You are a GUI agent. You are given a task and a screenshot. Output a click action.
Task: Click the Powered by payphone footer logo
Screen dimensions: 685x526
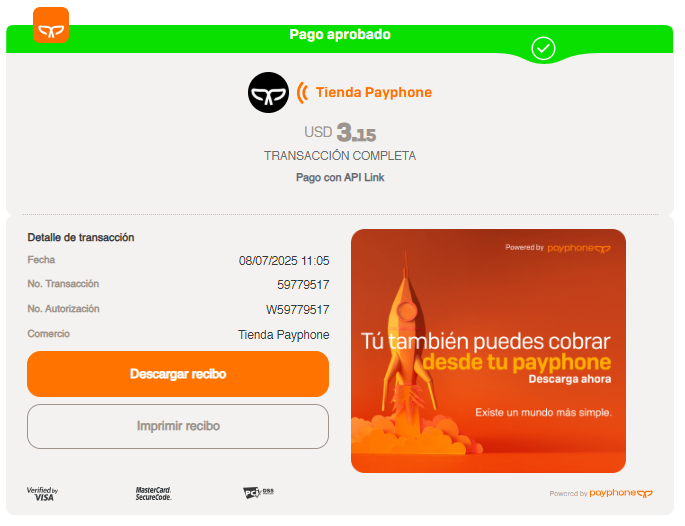[x=601, y=493]
